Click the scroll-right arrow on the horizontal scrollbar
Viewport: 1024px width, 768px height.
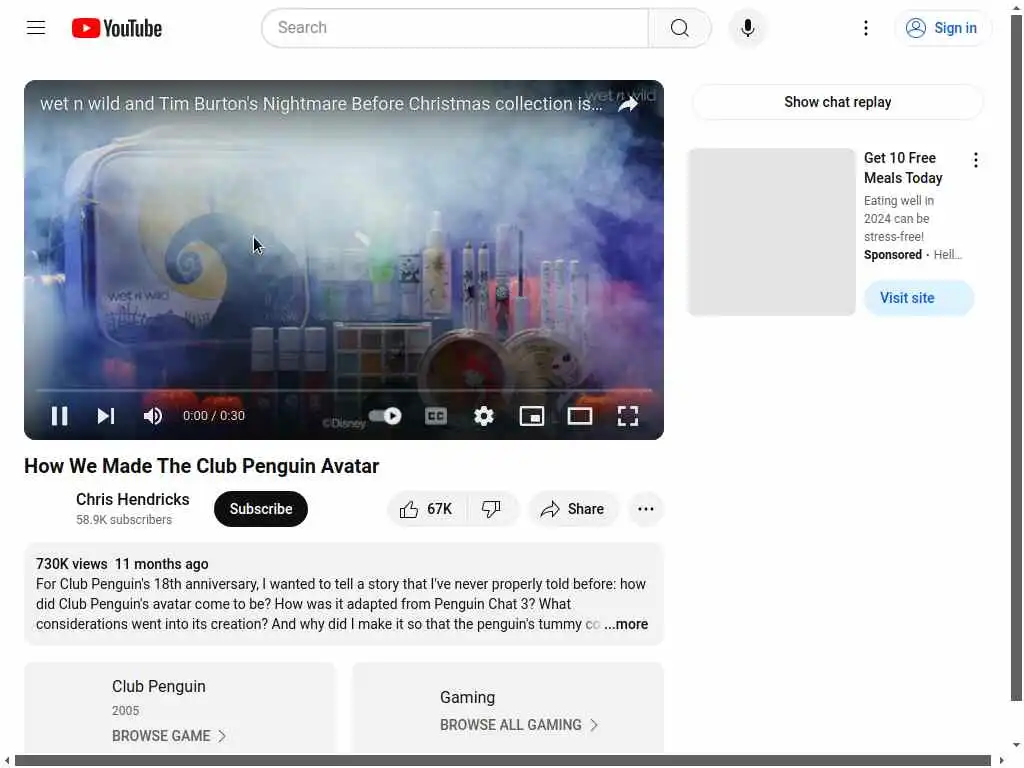(1001, 761)
